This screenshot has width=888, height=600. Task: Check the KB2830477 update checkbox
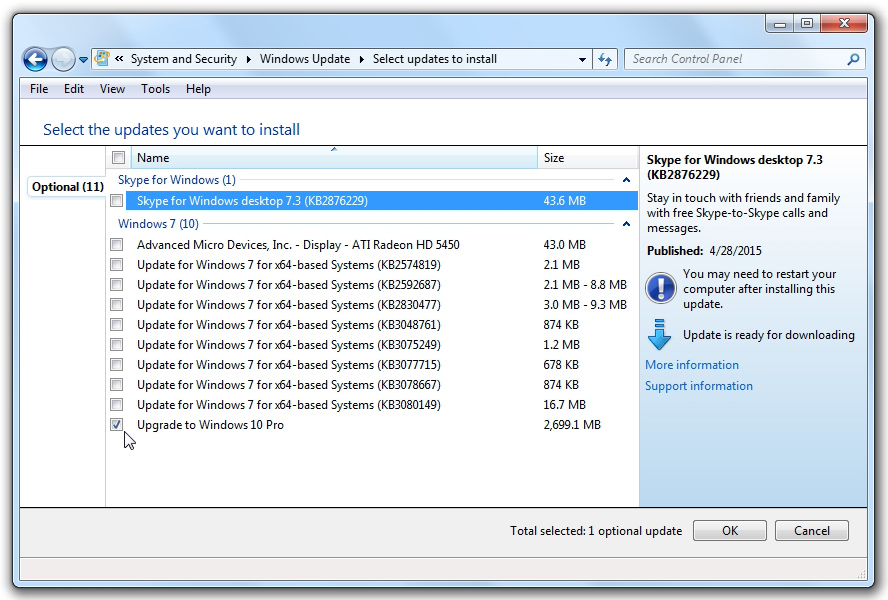pos(117,305)
